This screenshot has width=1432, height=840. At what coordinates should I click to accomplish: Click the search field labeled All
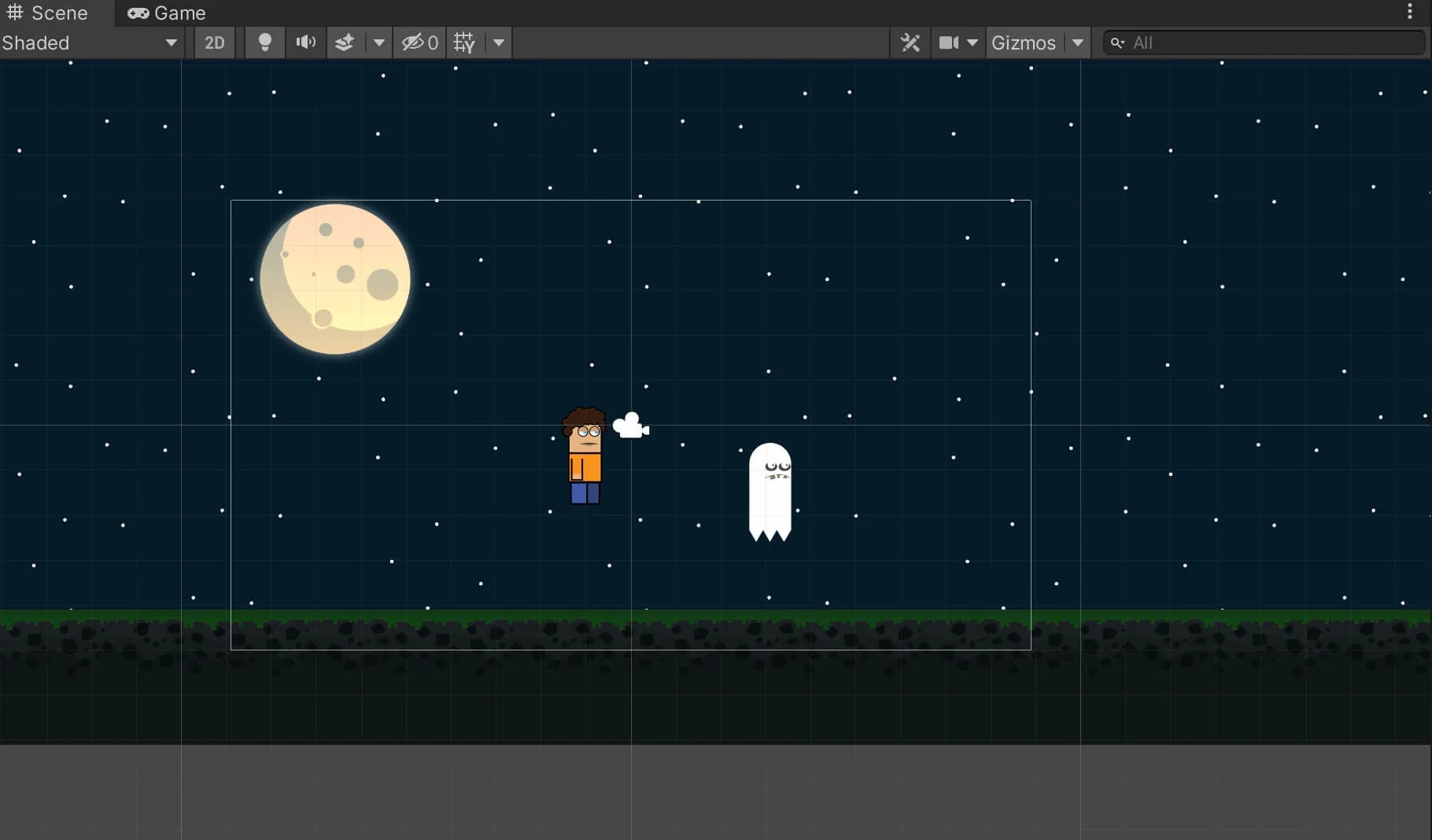(x=1264, y=42)
